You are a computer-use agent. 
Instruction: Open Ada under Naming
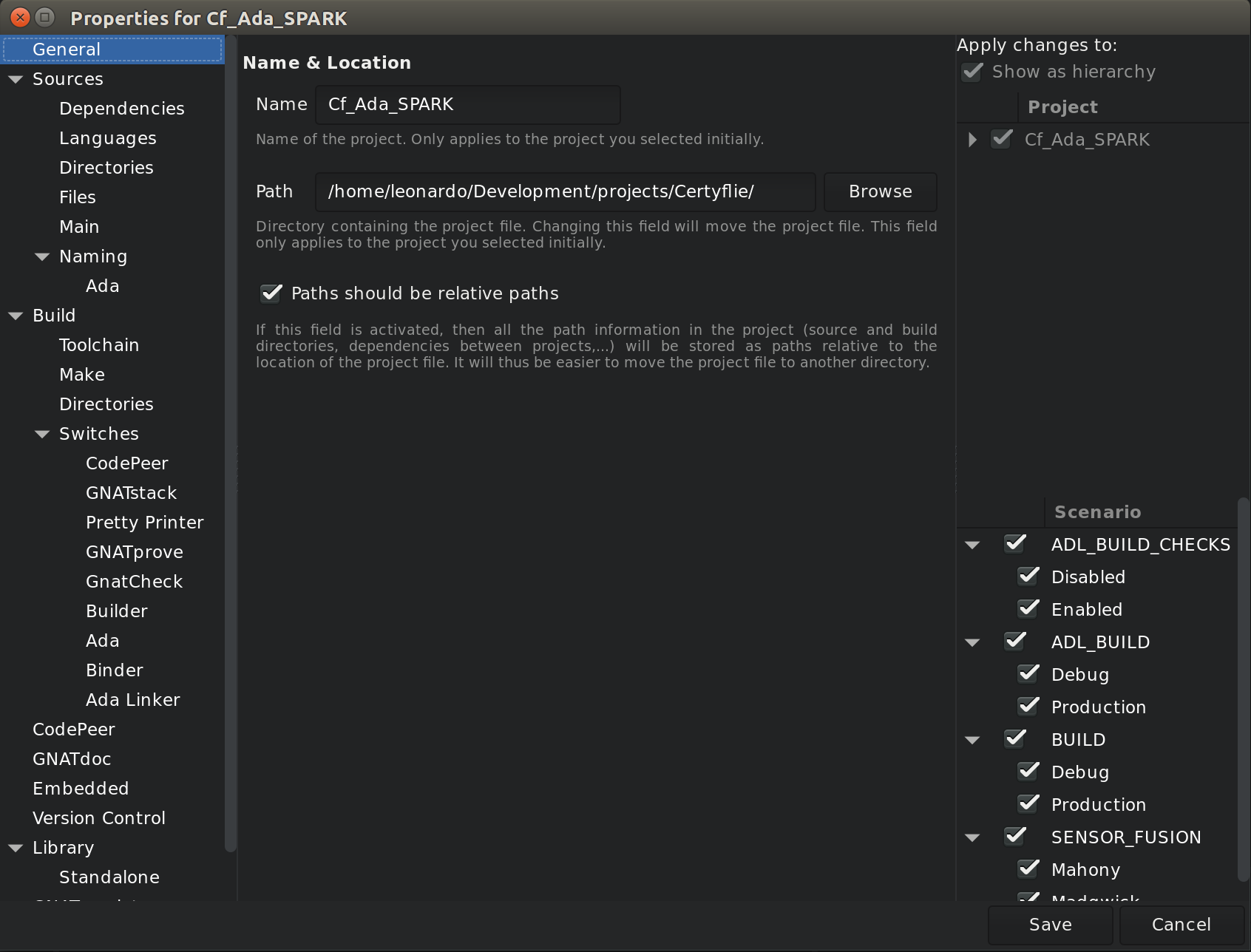click(x=102, y=286)
